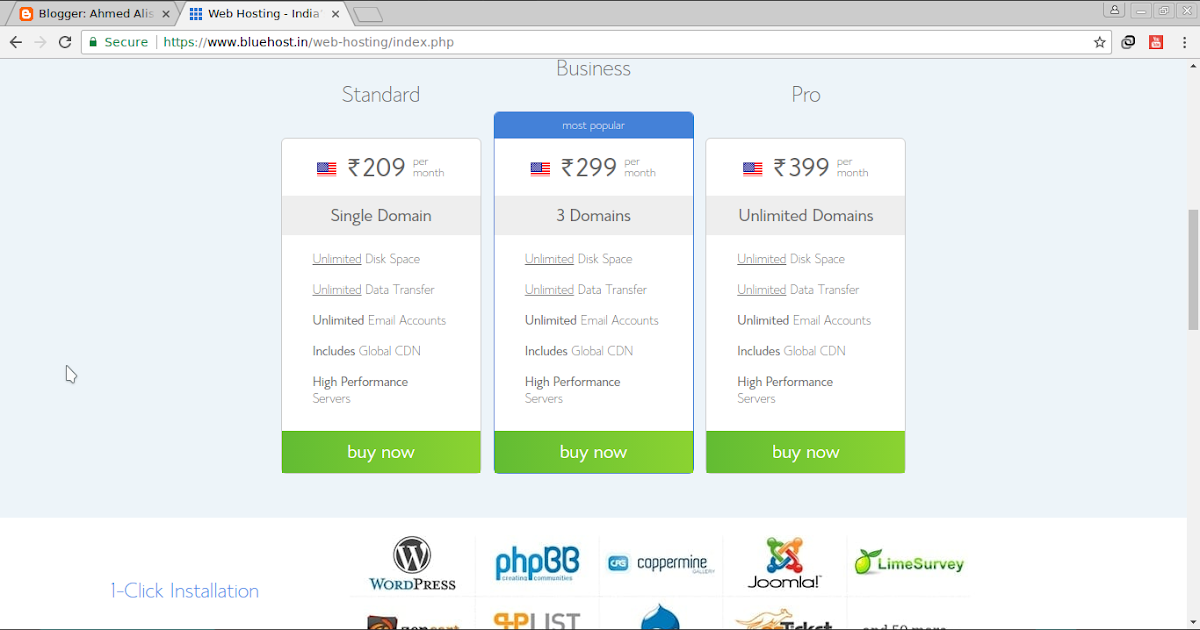Click the page vertical scrollbar thumb
The width and height of the screenshot is (1200, 630).
pyautogui.click(x=1193, y=270)
